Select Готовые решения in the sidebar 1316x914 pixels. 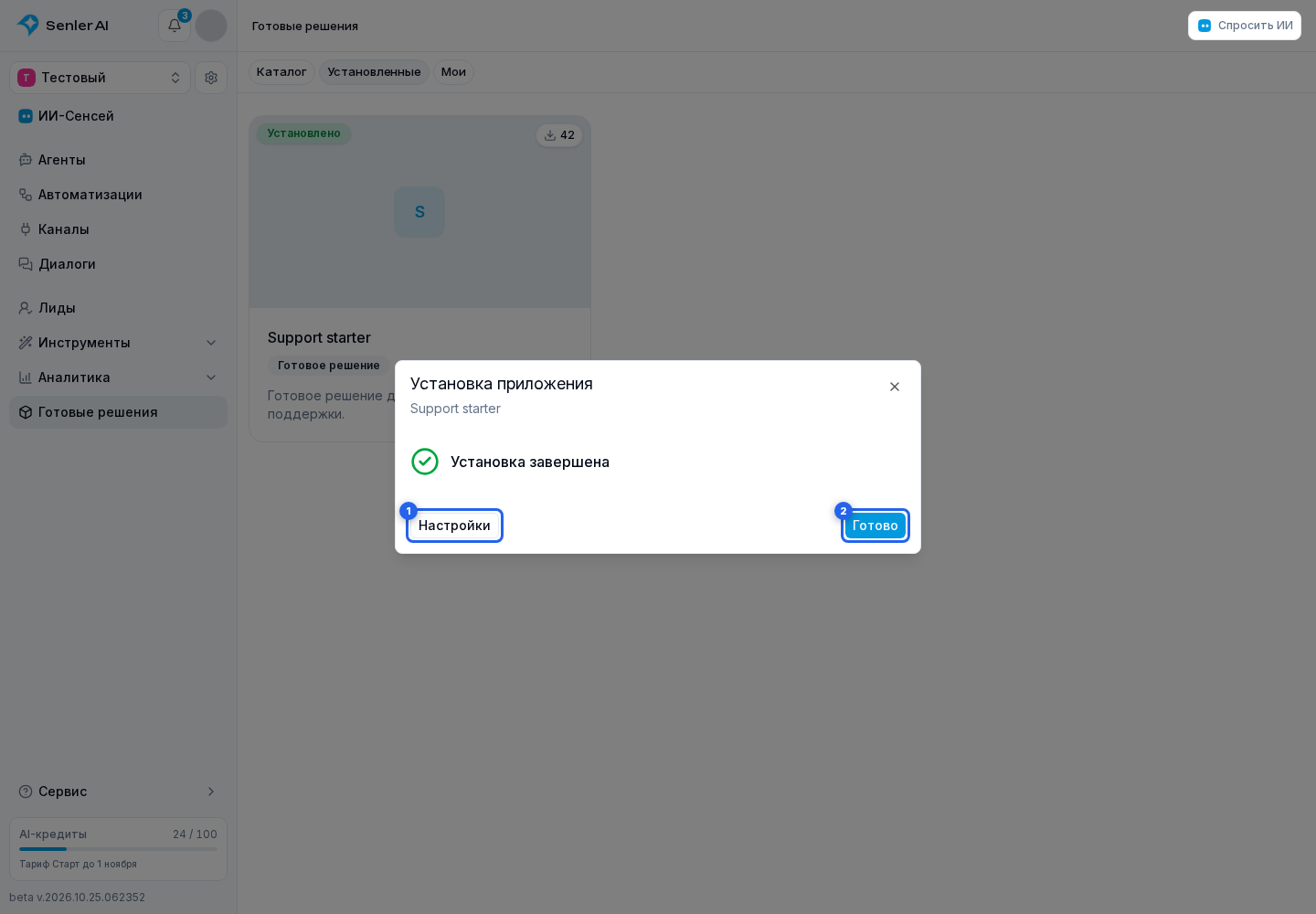click(x=118, y=412)
